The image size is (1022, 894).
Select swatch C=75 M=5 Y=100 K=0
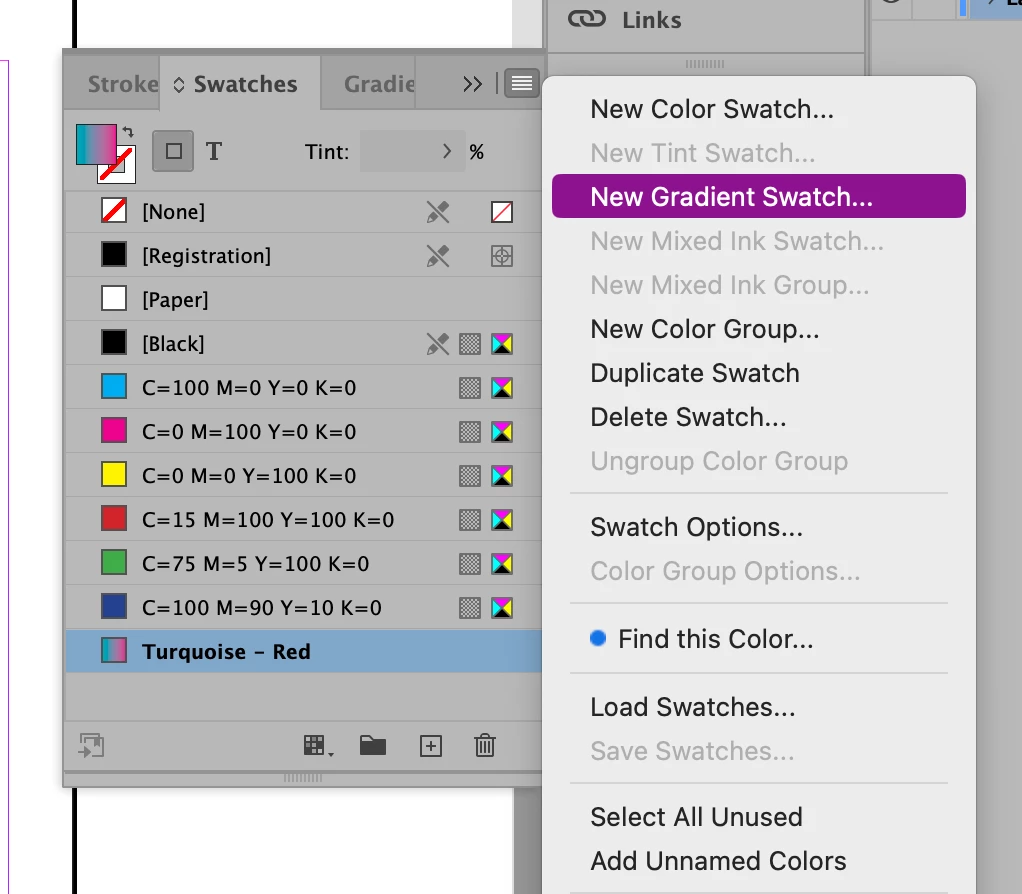point(304,564)
